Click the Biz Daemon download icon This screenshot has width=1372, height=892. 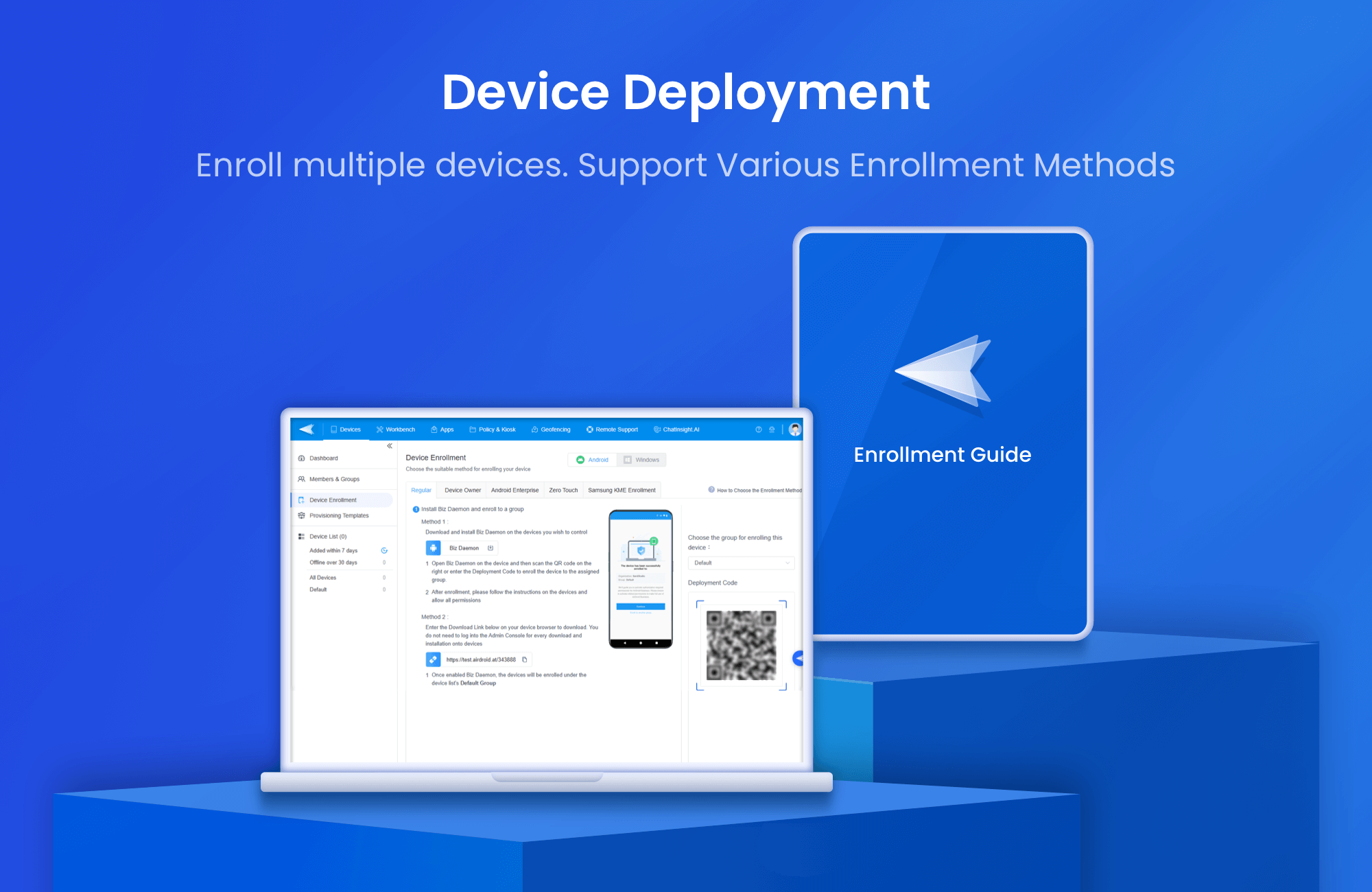(490, 548)
